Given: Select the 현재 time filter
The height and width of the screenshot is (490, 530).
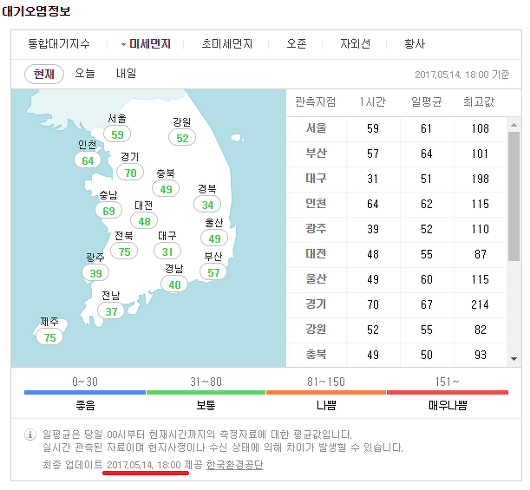Looking at the screenshot, I should pos(44,74).
